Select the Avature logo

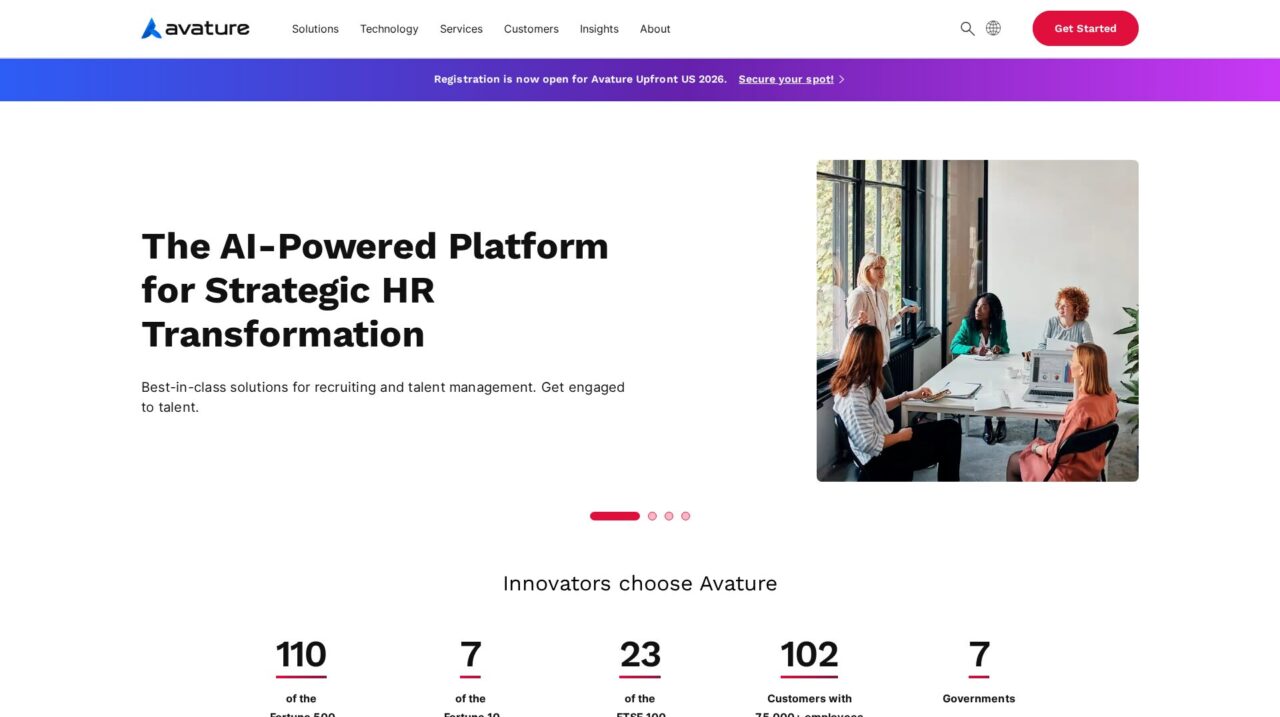coord(195,28)
